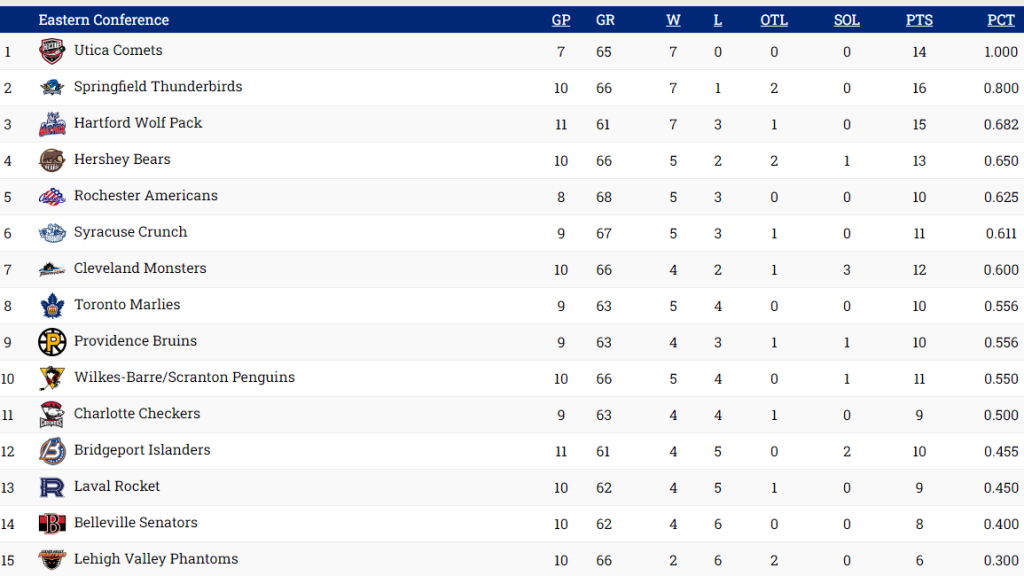Click the Toronto Marlies maple leaf logo
Image resolution: width=1024 pixels, height=576 pixels.
tap(52, 306)
